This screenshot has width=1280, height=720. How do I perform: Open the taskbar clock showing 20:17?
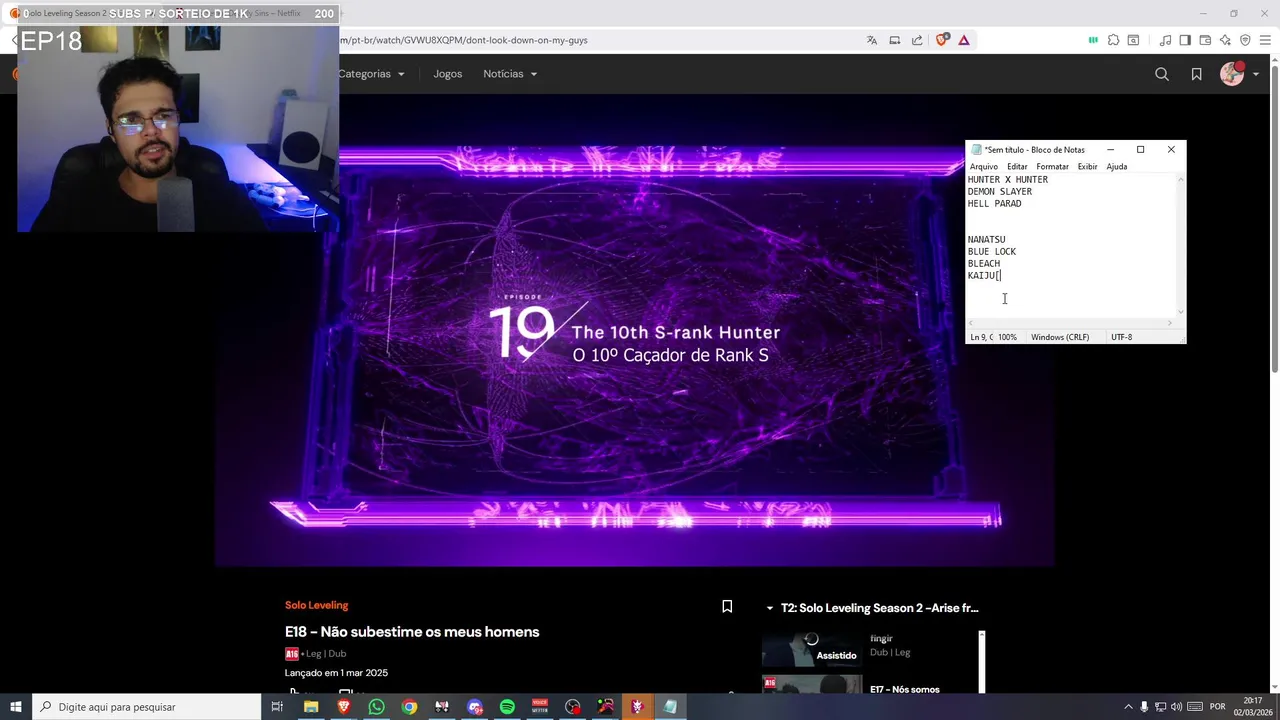(1253, 707)
